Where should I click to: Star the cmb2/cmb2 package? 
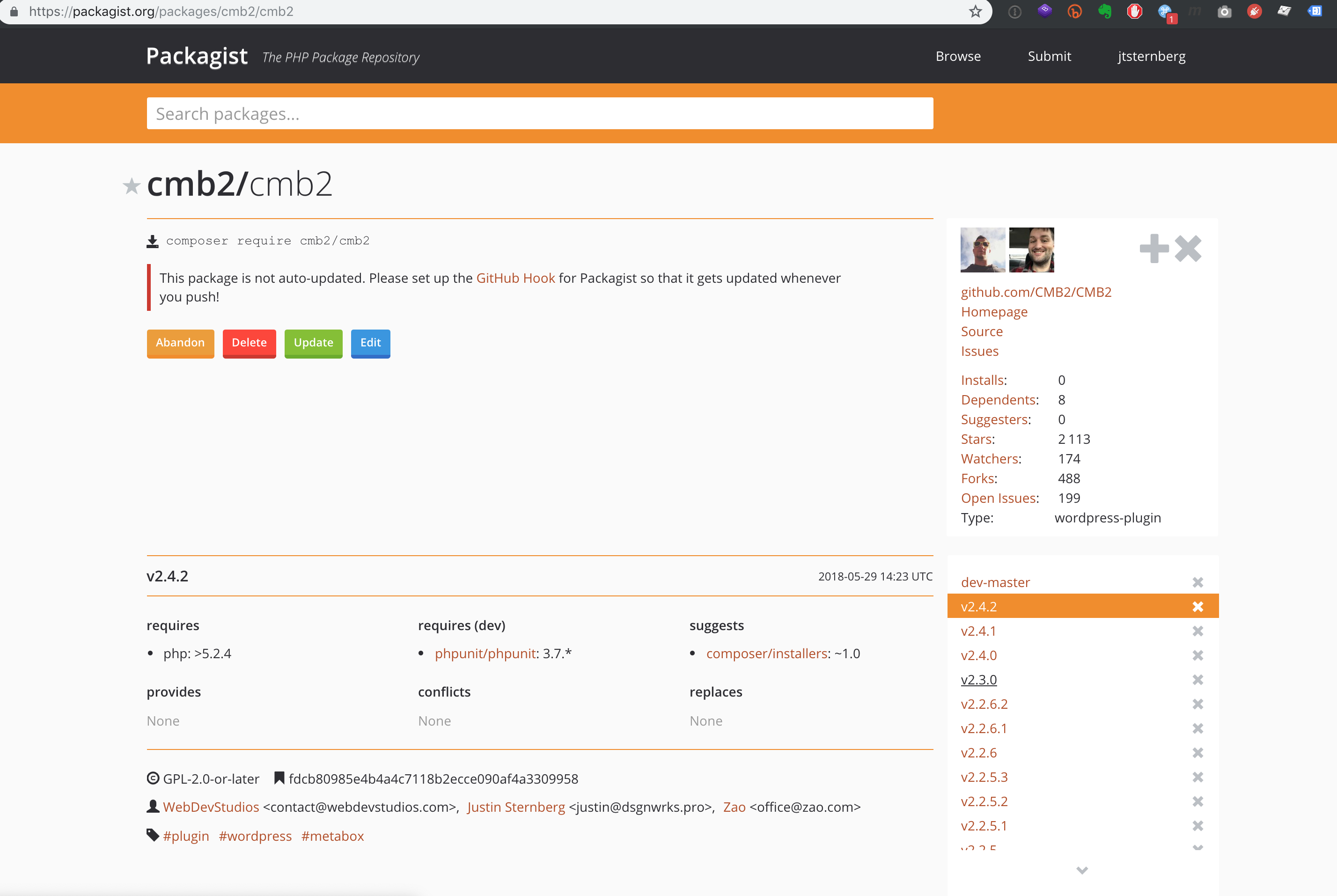pyautogui.click(x=132, y=186)
